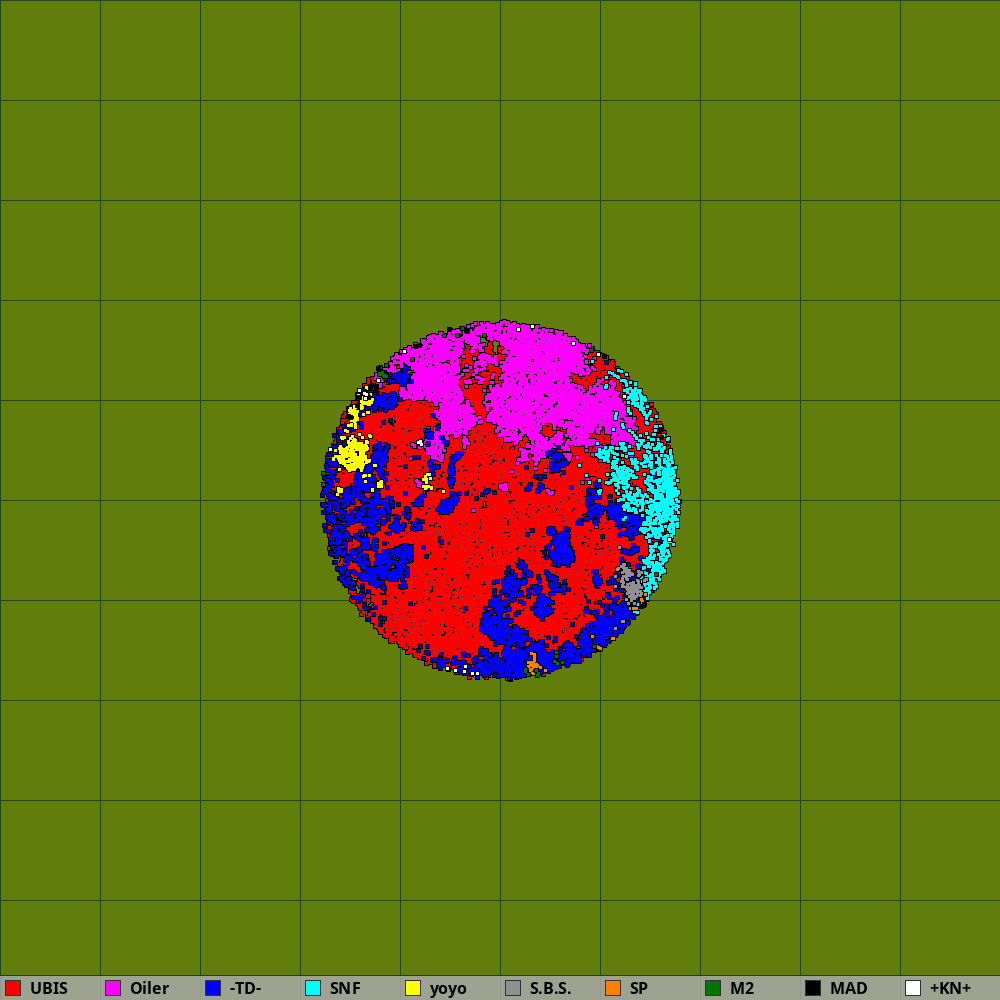Viewport: 1000px width, 1000px height.
Task: Select the "yoyo" team name label
Action: coord(448,988)
